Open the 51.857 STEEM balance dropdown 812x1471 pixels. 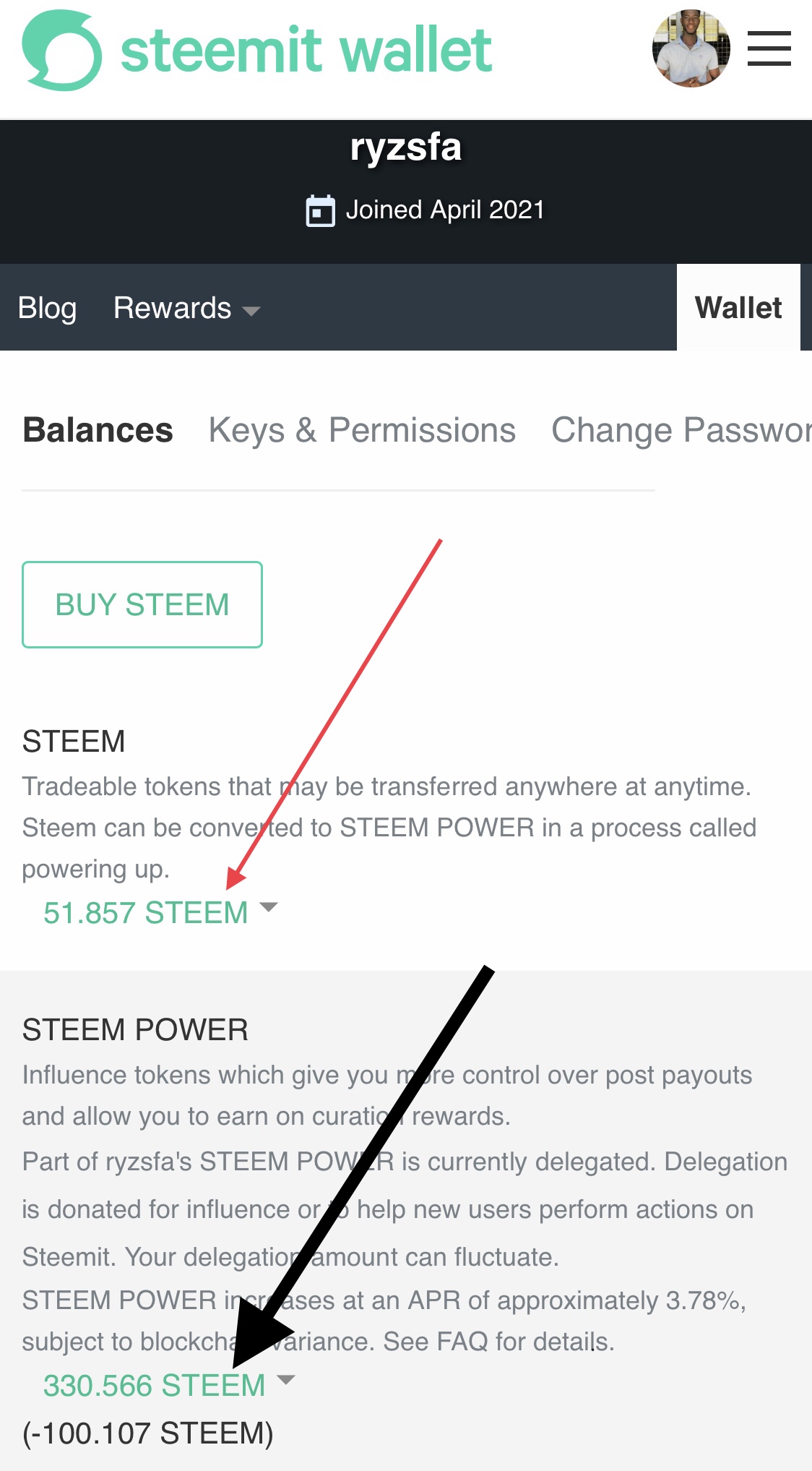tap(145, 913)
